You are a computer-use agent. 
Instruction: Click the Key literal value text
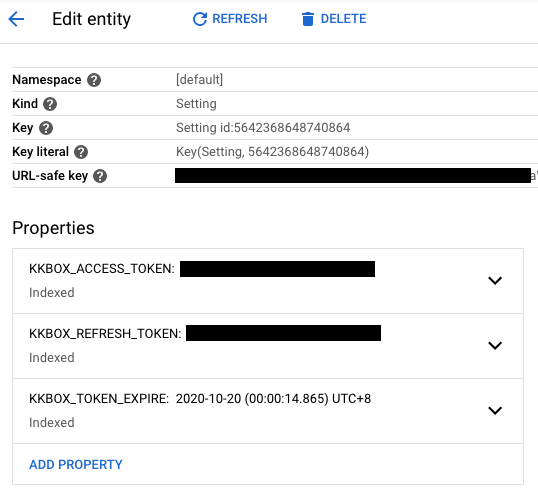pyautogui.click(x=272, y=152)
